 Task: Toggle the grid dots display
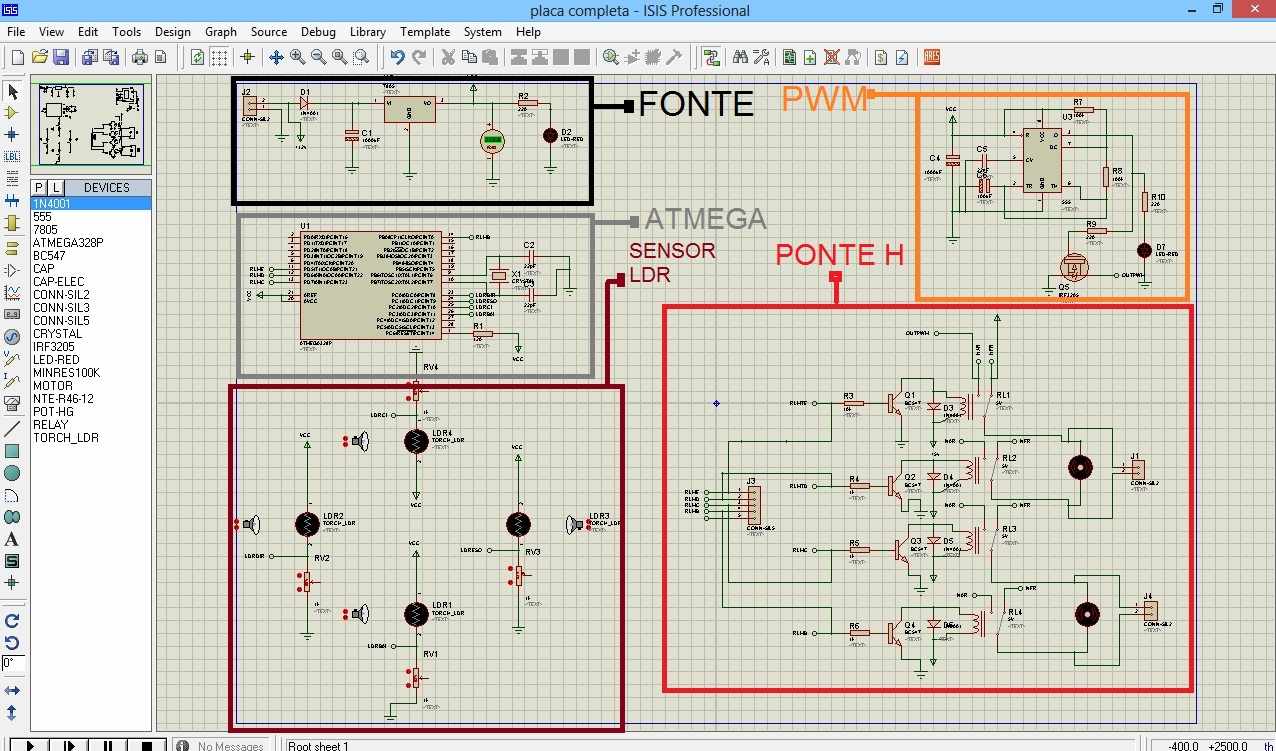coord(219,57)
